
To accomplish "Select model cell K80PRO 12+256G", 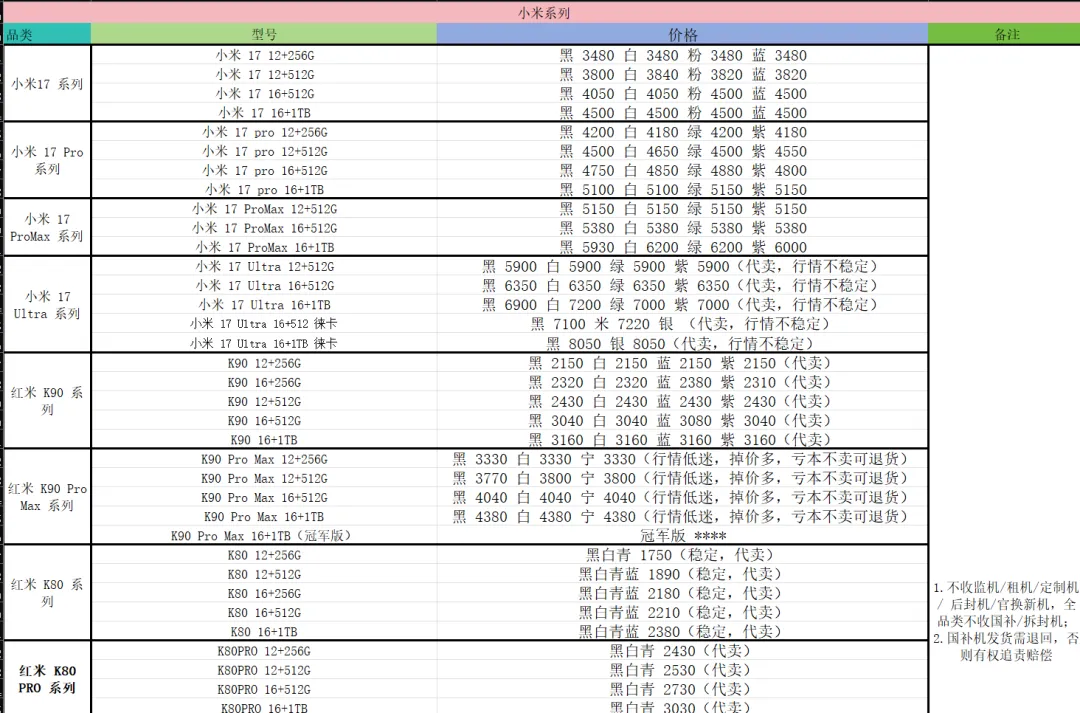I will coord(264,651).
